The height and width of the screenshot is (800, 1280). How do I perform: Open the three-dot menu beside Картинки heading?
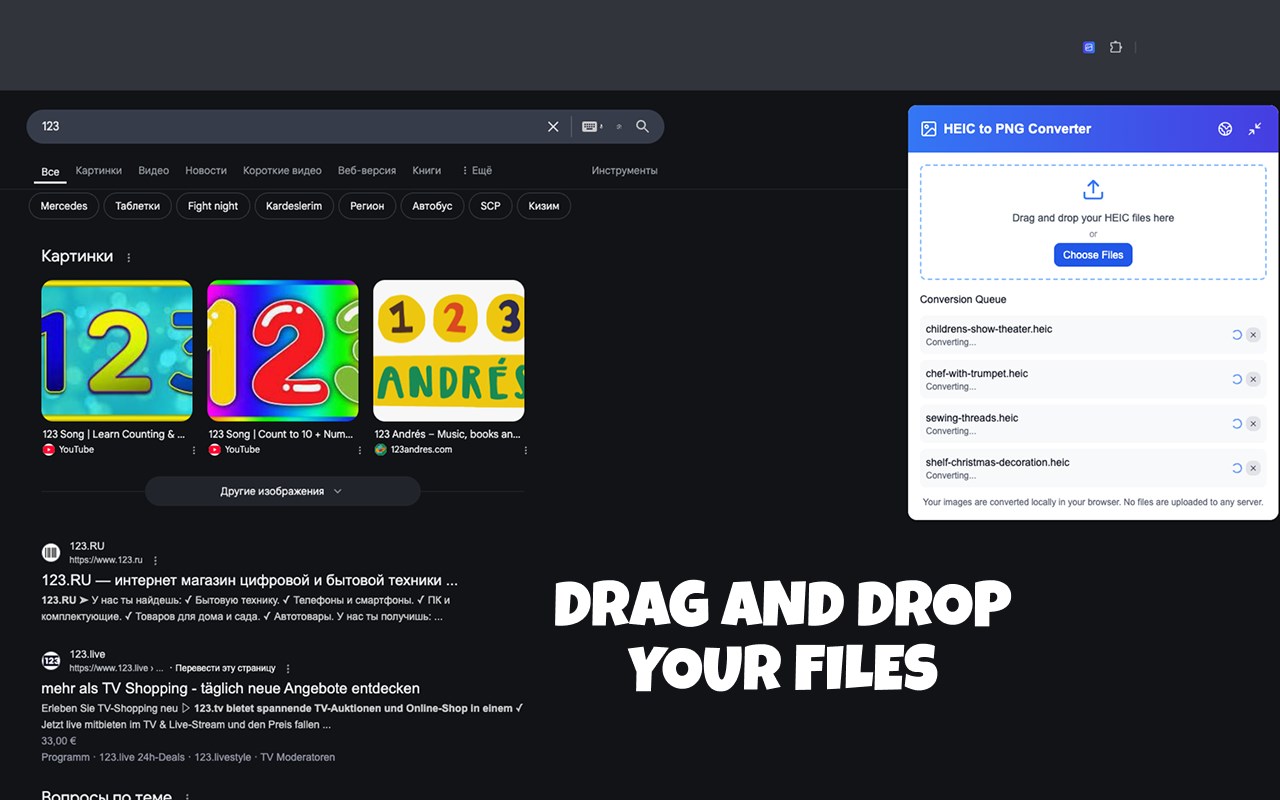(x=128, y=257)
